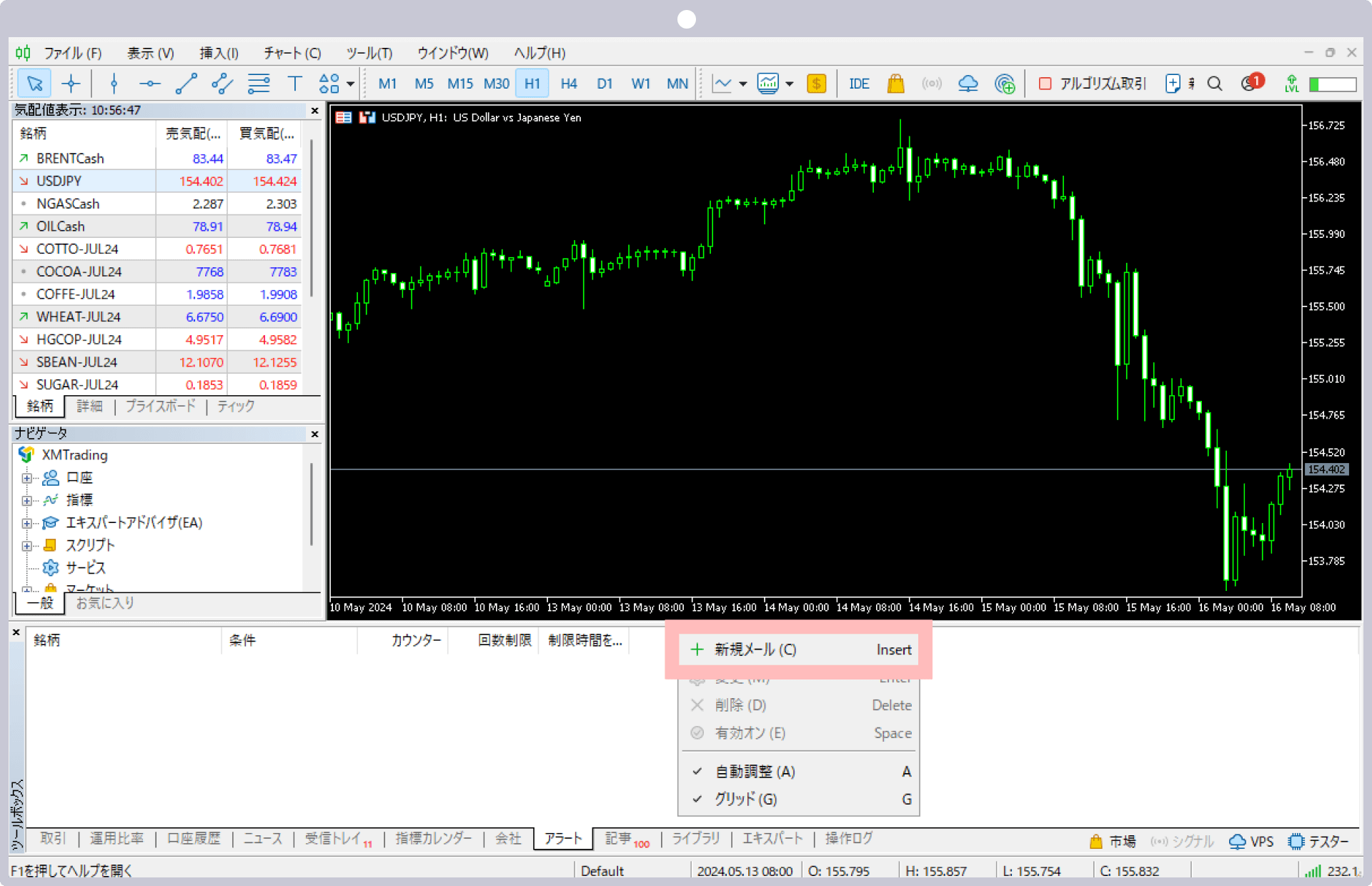Viewport: 1372px width, 886px height.
Task: Switch chart to M5 timeframe
Action: pyautogui.click(x=424, y=84)
